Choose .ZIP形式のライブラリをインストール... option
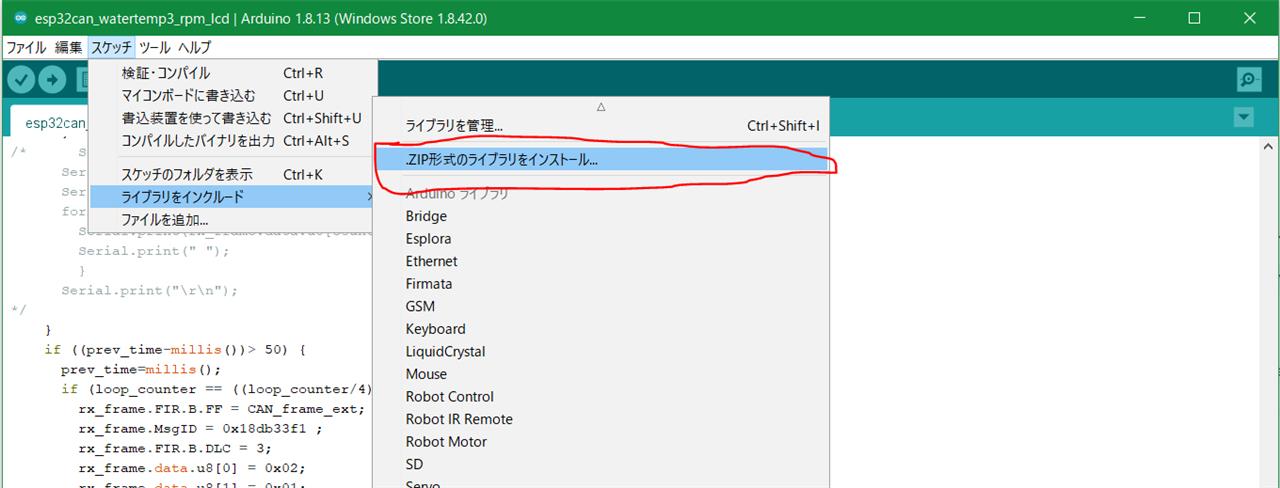 (601, 159)
